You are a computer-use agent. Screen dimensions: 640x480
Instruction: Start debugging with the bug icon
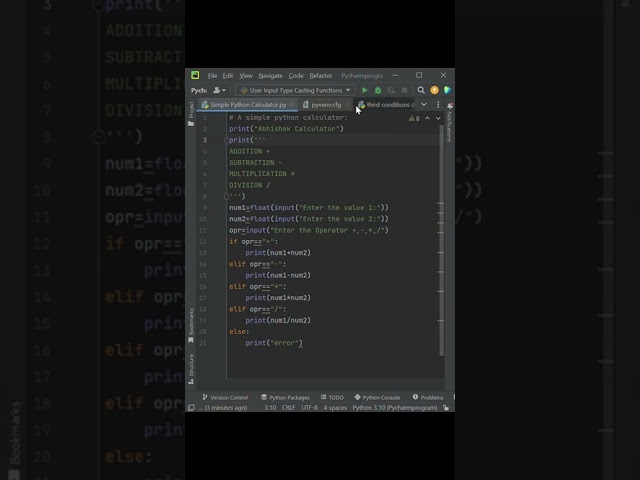[x=378, y=90]
